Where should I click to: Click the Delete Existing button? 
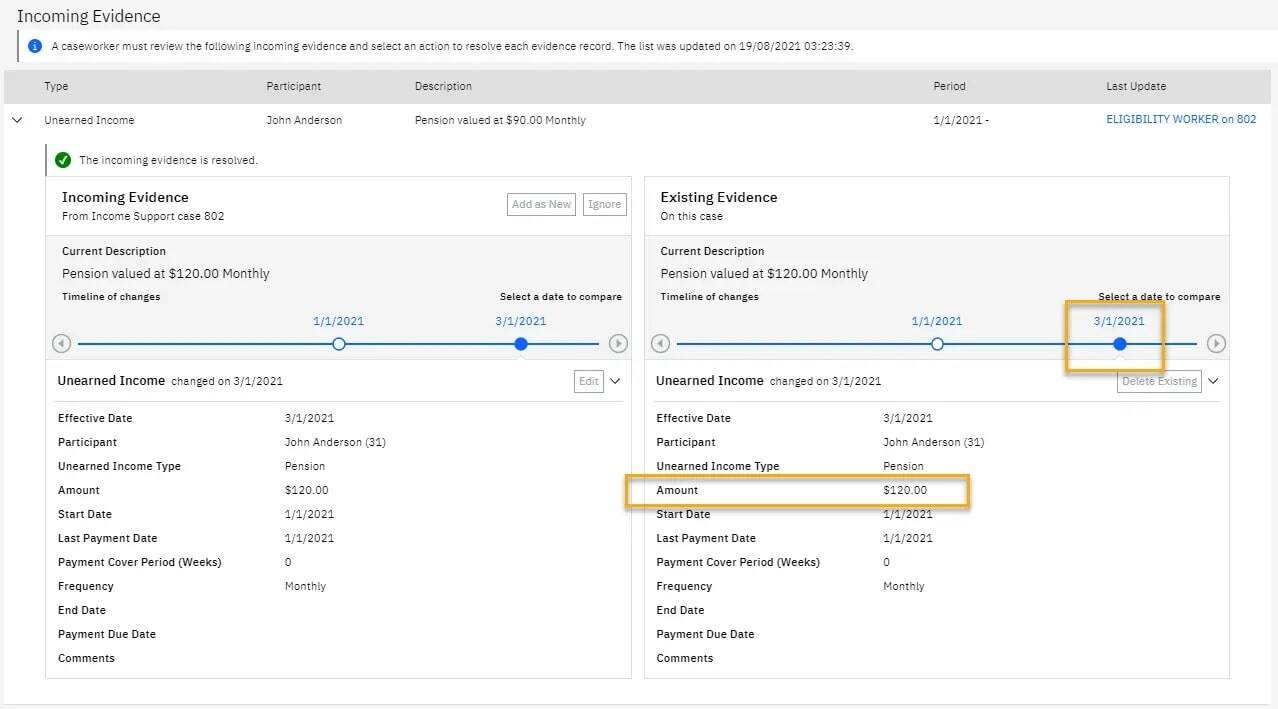pyautogui.click(x=1159, y=381)
